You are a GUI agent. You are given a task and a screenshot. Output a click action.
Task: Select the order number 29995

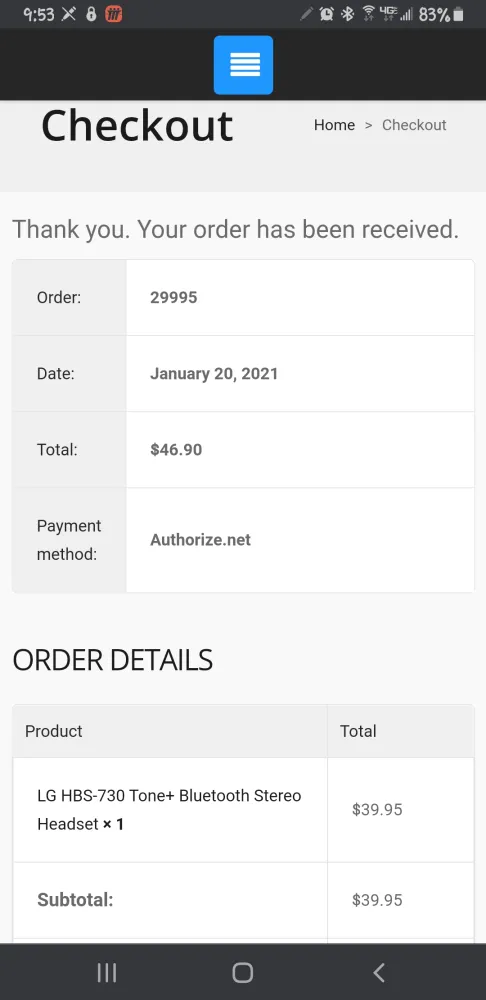tap(173, 298)
